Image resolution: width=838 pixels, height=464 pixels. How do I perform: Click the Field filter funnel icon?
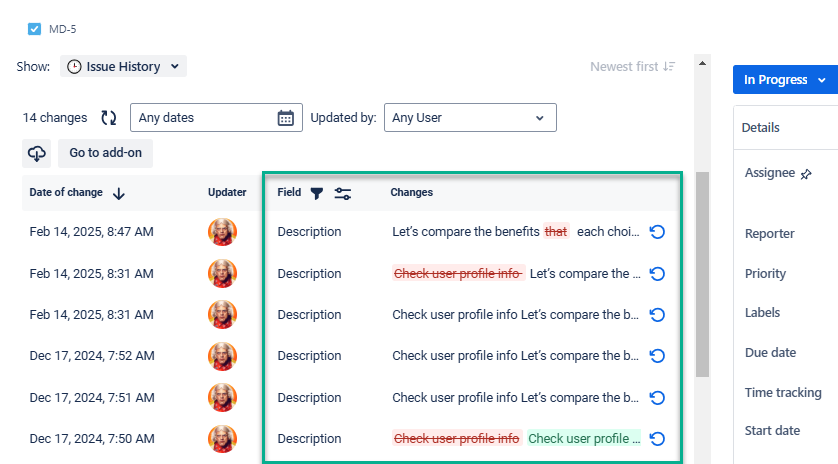coord(317,193)
